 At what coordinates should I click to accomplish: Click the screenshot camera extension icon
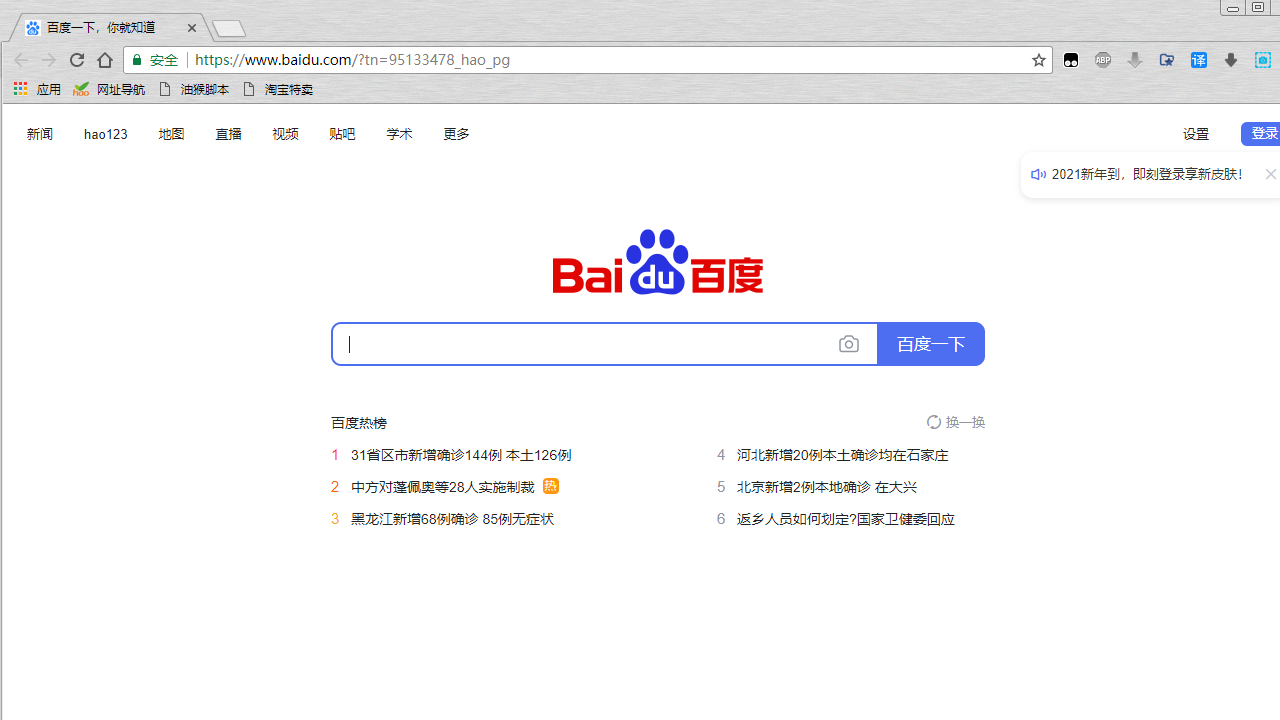pyautogui.click(x=1262, y=59)
